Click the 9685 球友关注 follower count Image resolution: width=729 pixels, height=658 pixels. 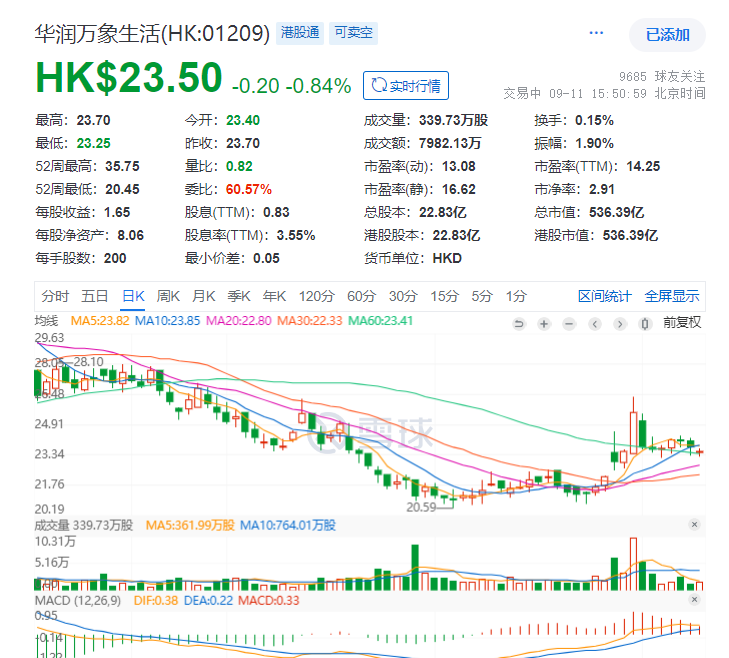coord(662,76)
